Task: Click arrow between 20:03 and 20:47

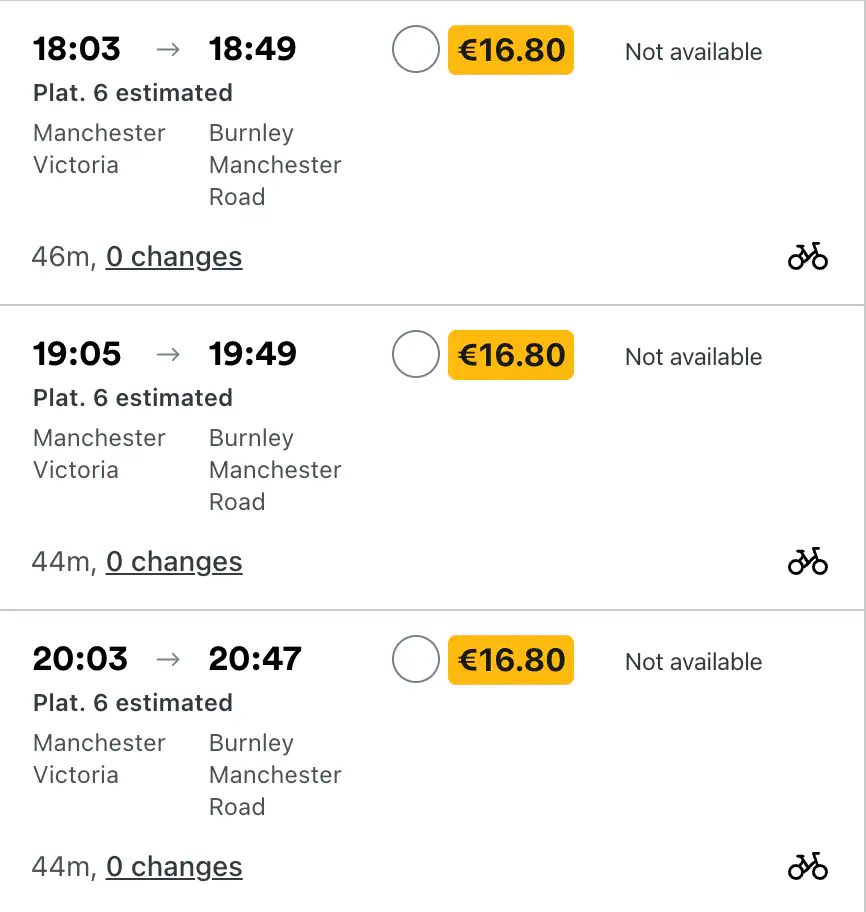Action: point(168,659)
